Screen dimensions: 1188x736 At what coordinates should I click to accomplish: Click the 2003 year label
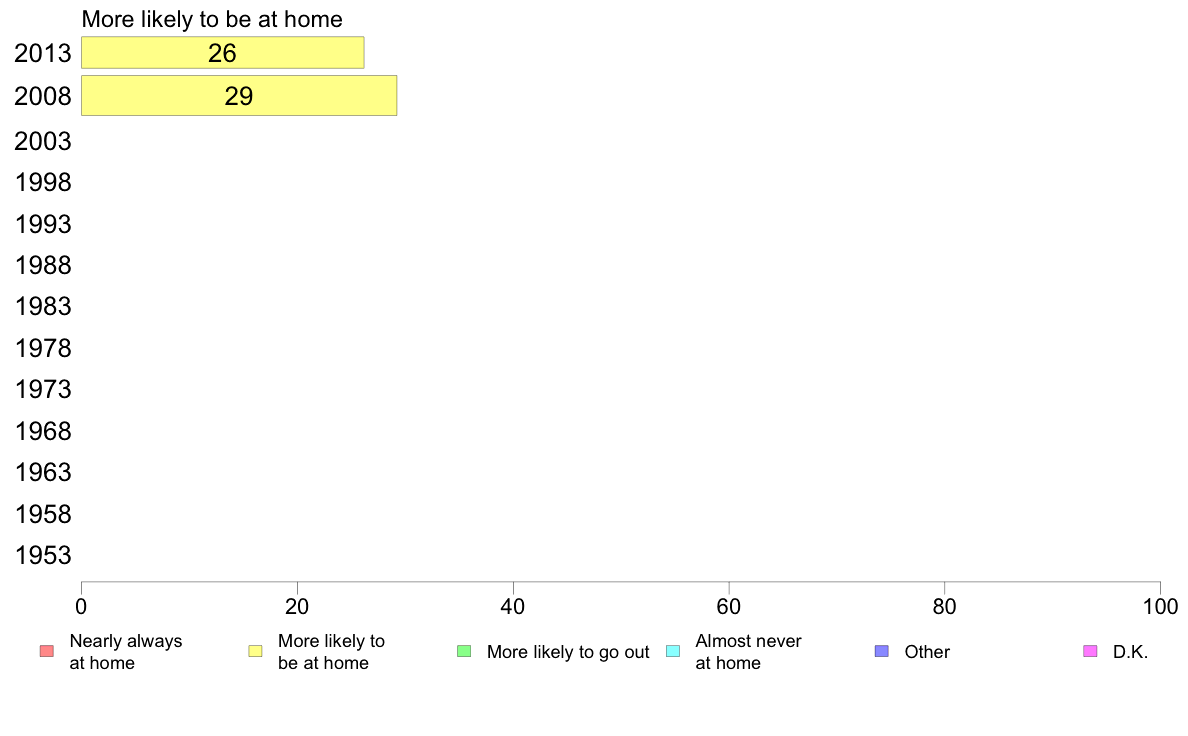point(43,141)
